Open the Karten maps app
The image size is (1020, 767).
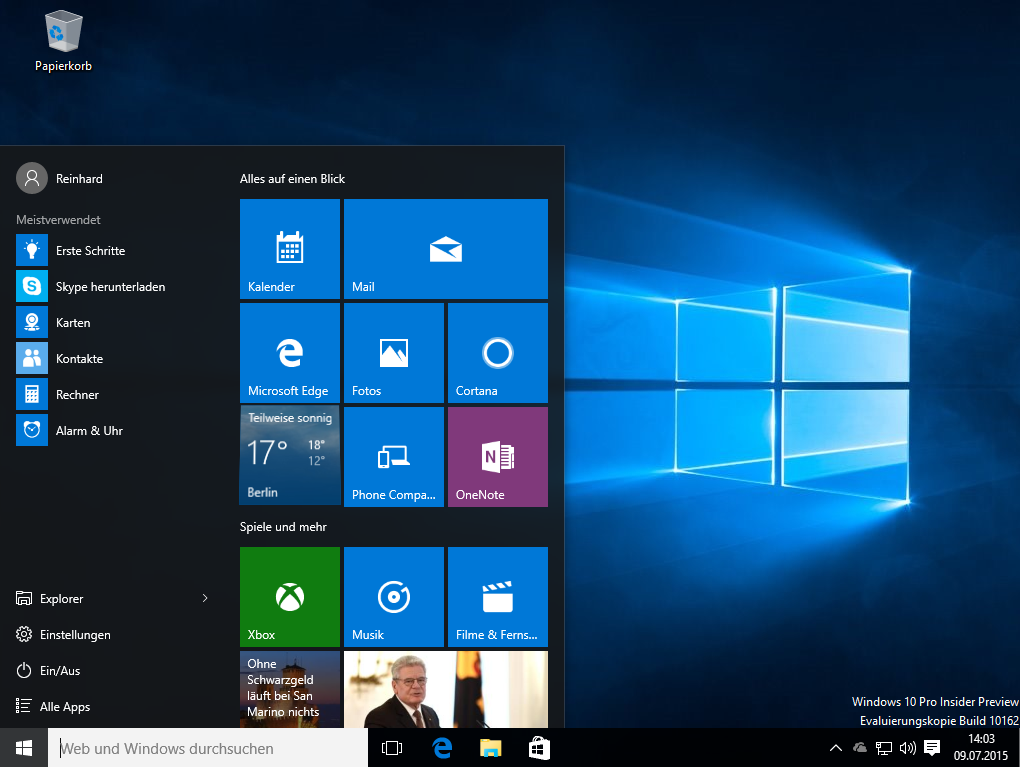point(114,323)
